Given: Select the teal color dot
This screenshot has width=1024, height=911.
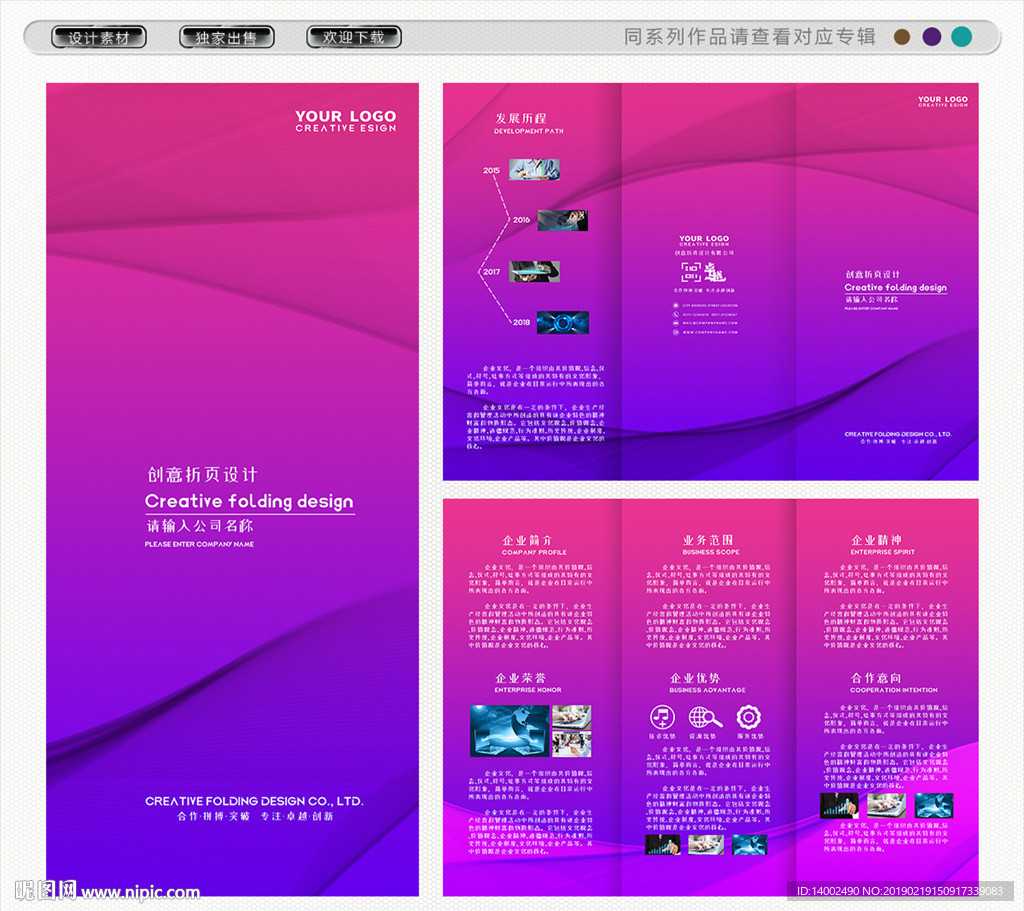Looking at the screenshot, I should pyautogui.click(x=962, y=37).
